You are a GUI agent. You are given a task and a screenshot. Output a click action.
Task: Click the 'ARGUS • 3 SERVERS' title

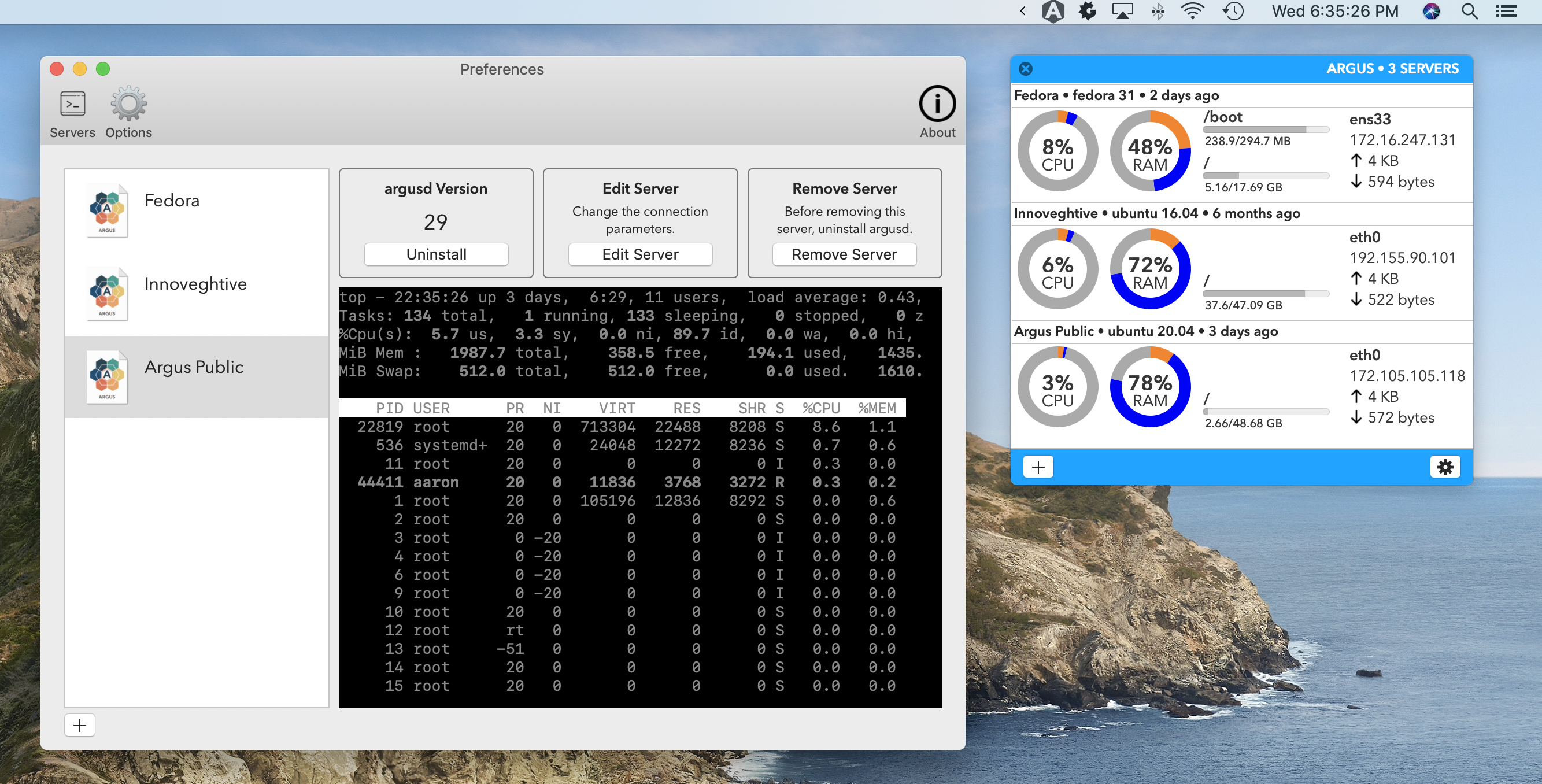[1392, 68]
